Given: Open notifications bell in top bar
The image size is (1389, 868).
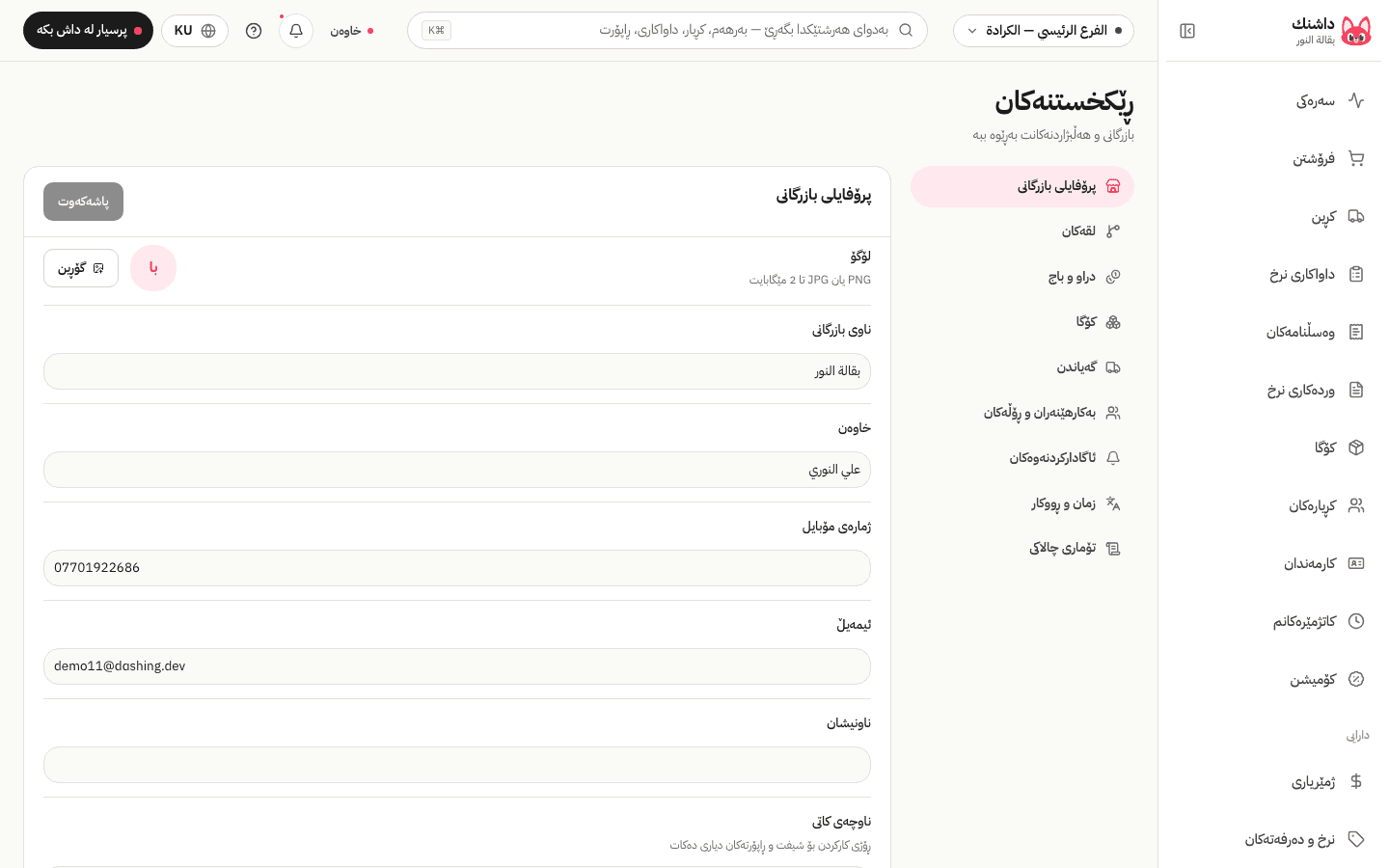Looking at the screenshot, I should coord(296,31).
